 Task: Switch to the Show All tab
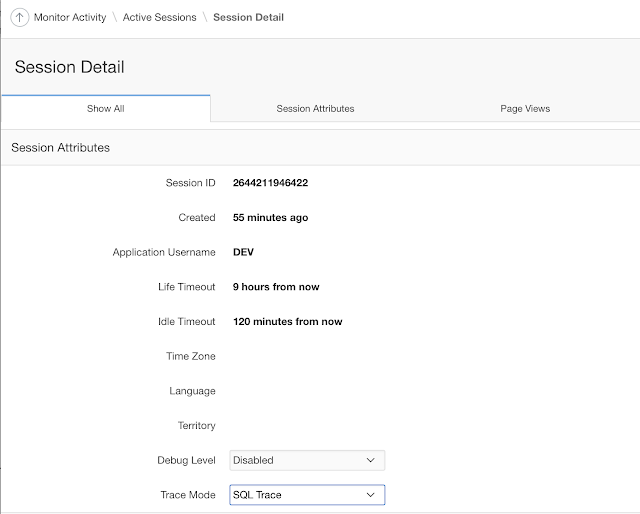click(105, 108)
